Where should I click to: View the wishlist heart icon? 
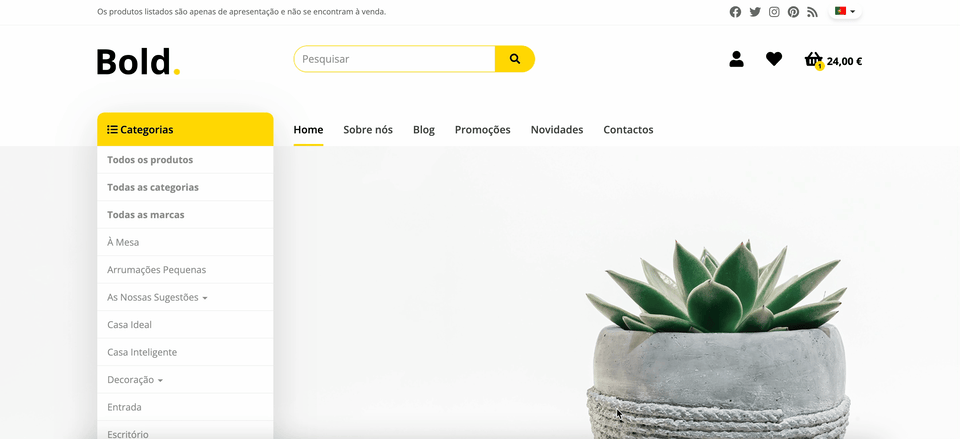774,59
